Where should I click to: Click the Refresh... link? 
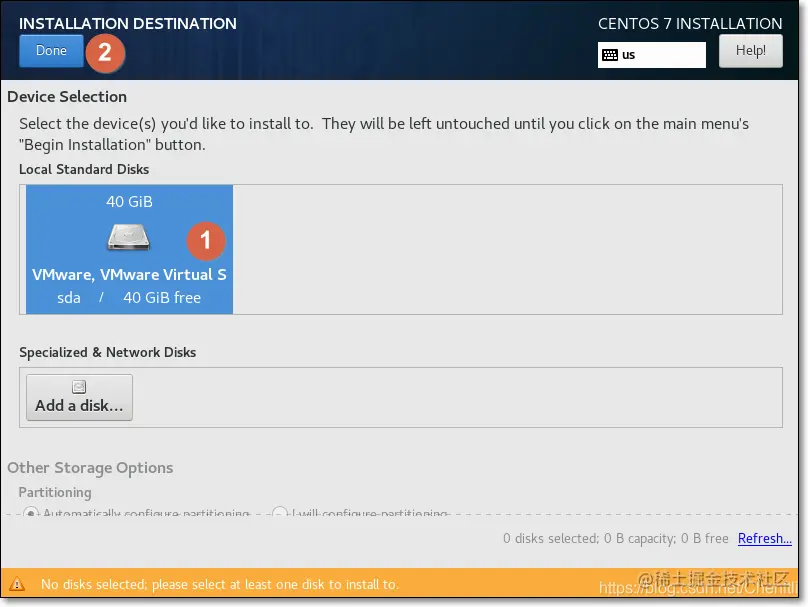tap(765, 538)
